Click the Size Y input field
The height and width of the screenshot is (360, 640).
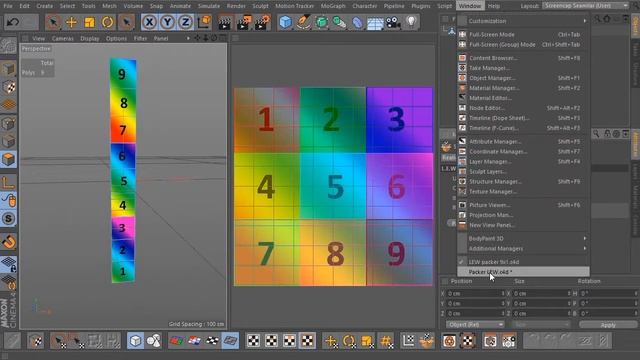541,303
